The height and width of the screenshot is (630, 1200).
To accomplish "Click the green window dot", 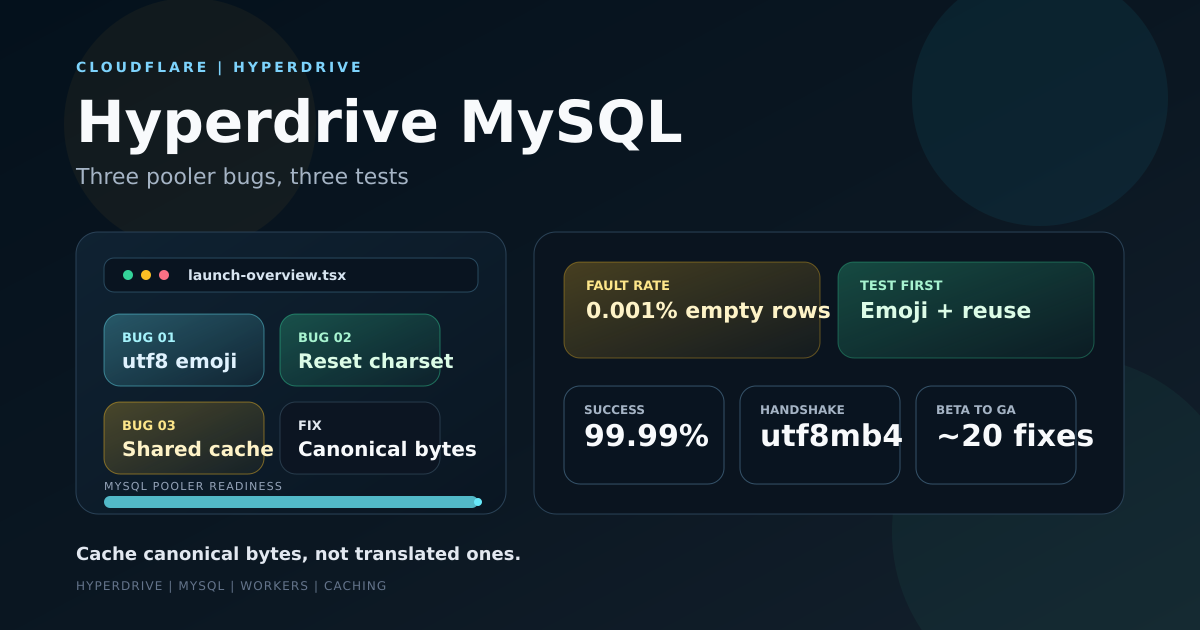I will click(x=128, y=275).
